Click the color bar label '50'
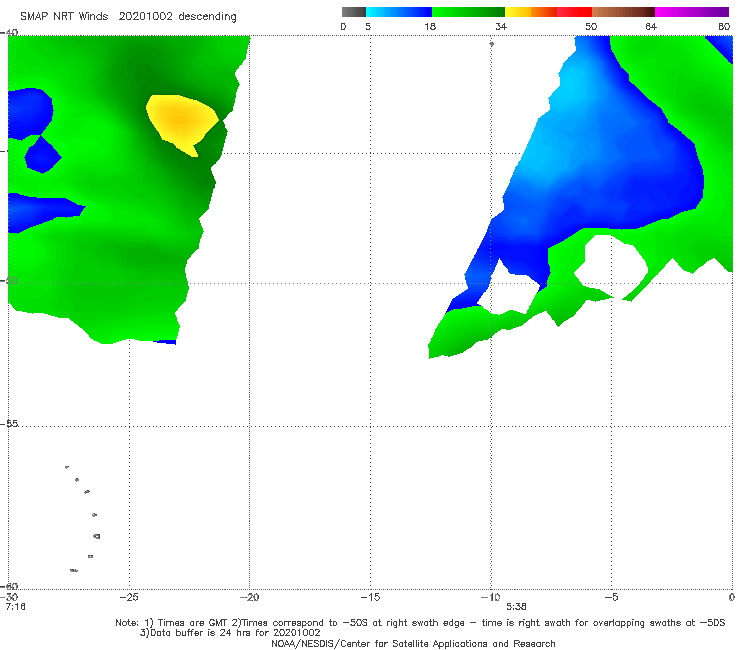Screen dimensions: 740x650 click(x=591, y=27)
